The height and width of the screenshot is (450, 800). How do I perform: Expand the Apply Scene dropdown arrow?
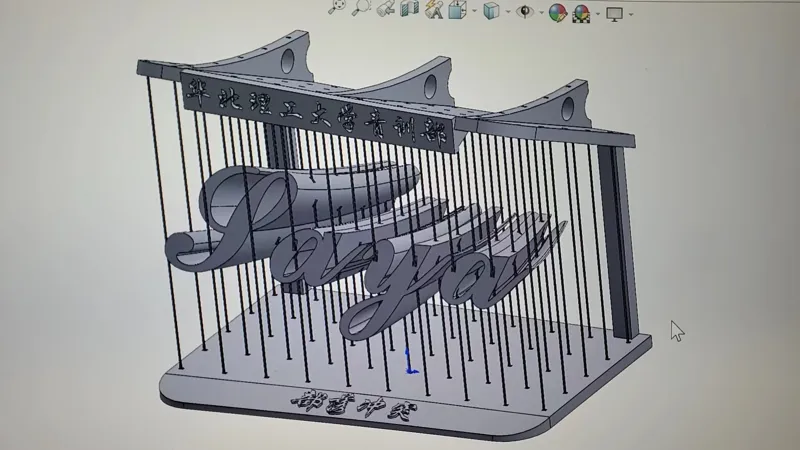point(598,14)
